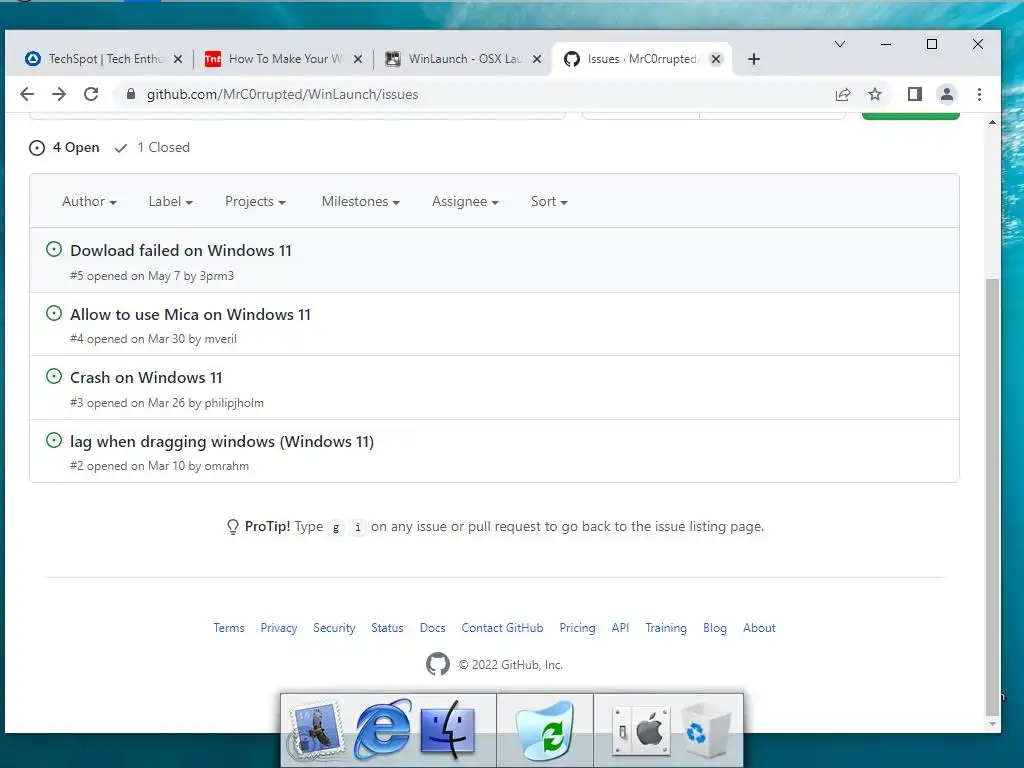1024x768 pixels.
Task: Open the Training footer link
Action: coord(666,628)
